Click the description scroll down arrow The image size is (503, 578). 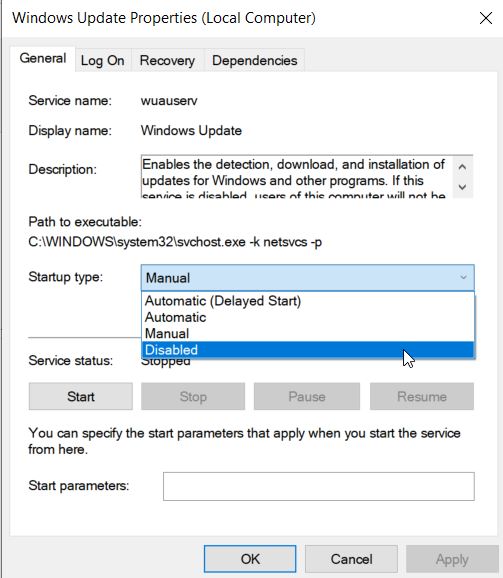462,187
